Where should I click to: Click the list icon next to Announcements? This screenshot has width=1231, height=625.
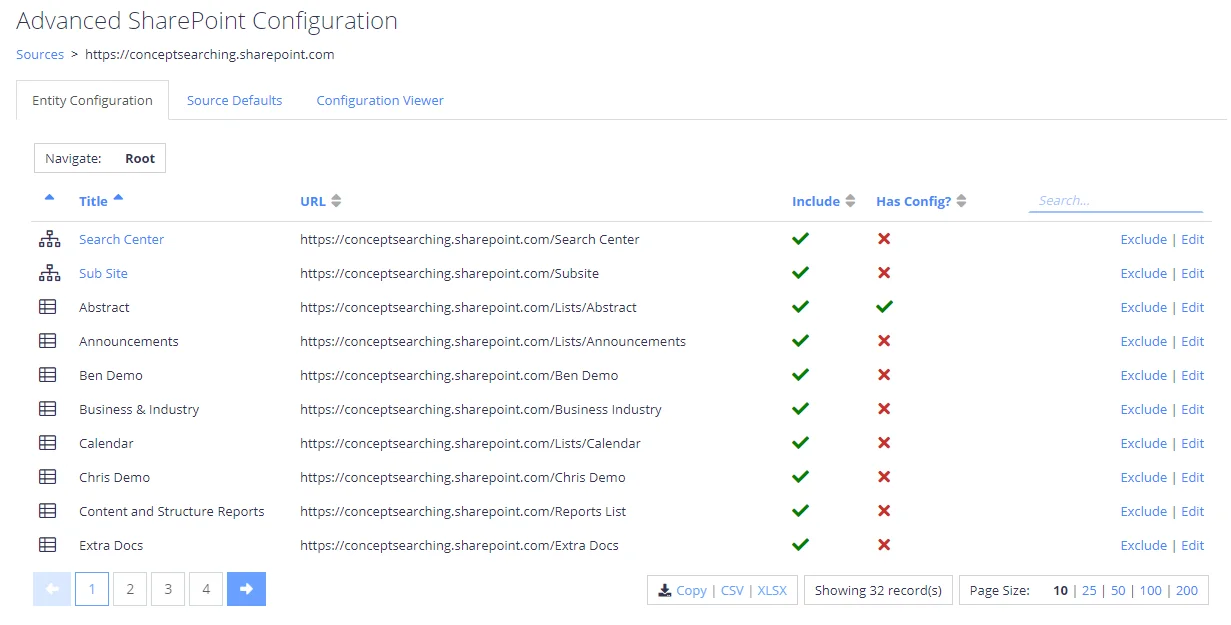click(48, 342)
